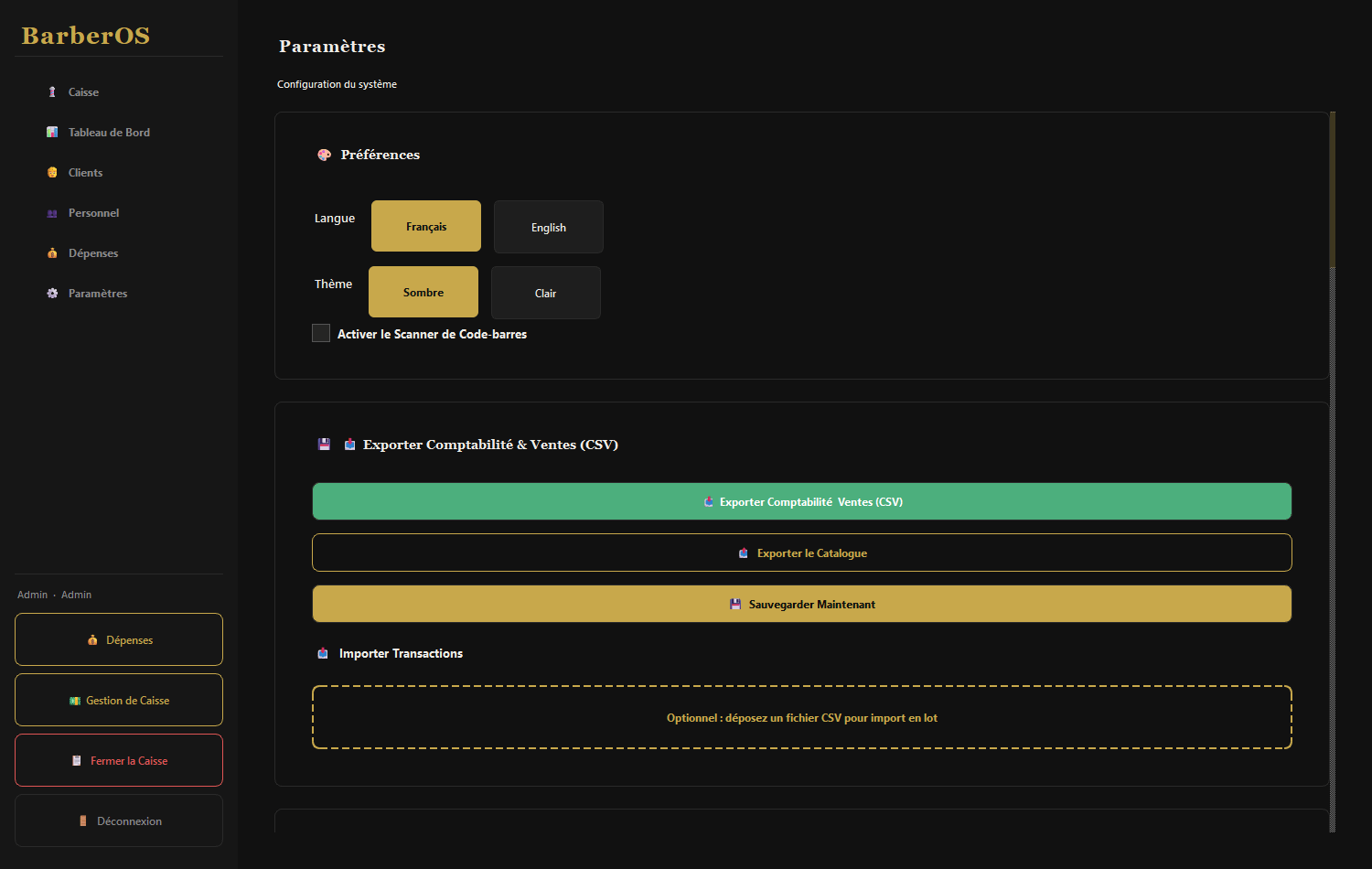This screenshot has width=1372, height=869.
Task: Click the outbox icon in export heading
Action: (349, 445)
